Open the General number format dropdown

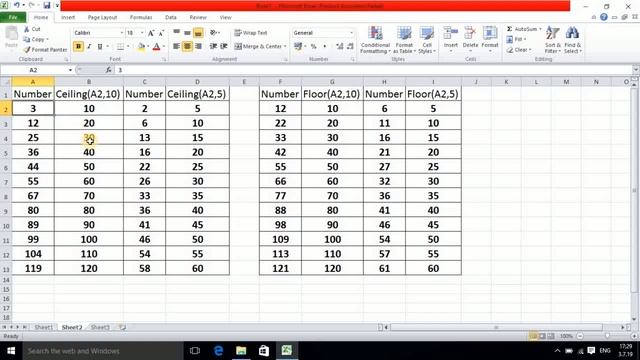tap(351, 33)
